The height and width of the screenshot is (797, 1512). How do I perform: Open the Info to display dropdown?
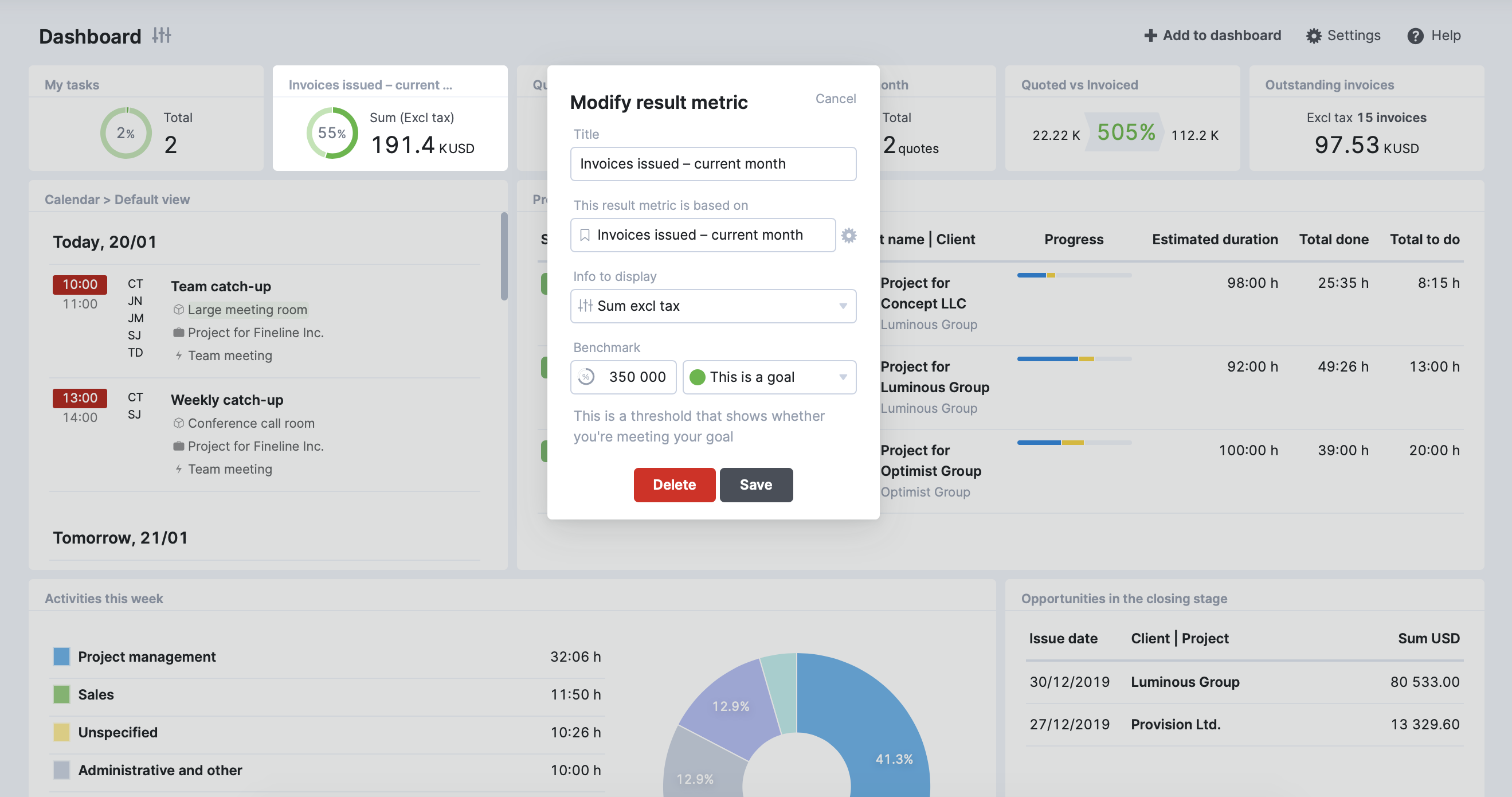coord(713,306)
